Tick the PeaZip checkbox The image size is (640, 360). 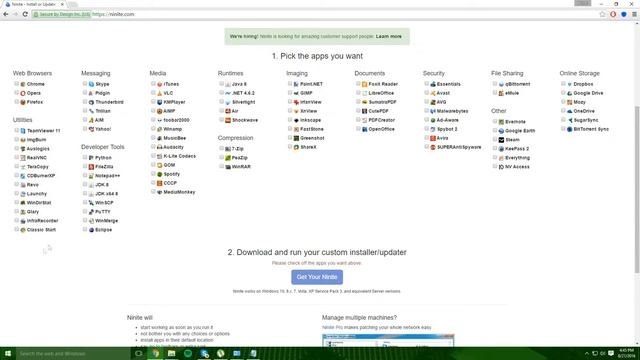(x=222, y=158)
